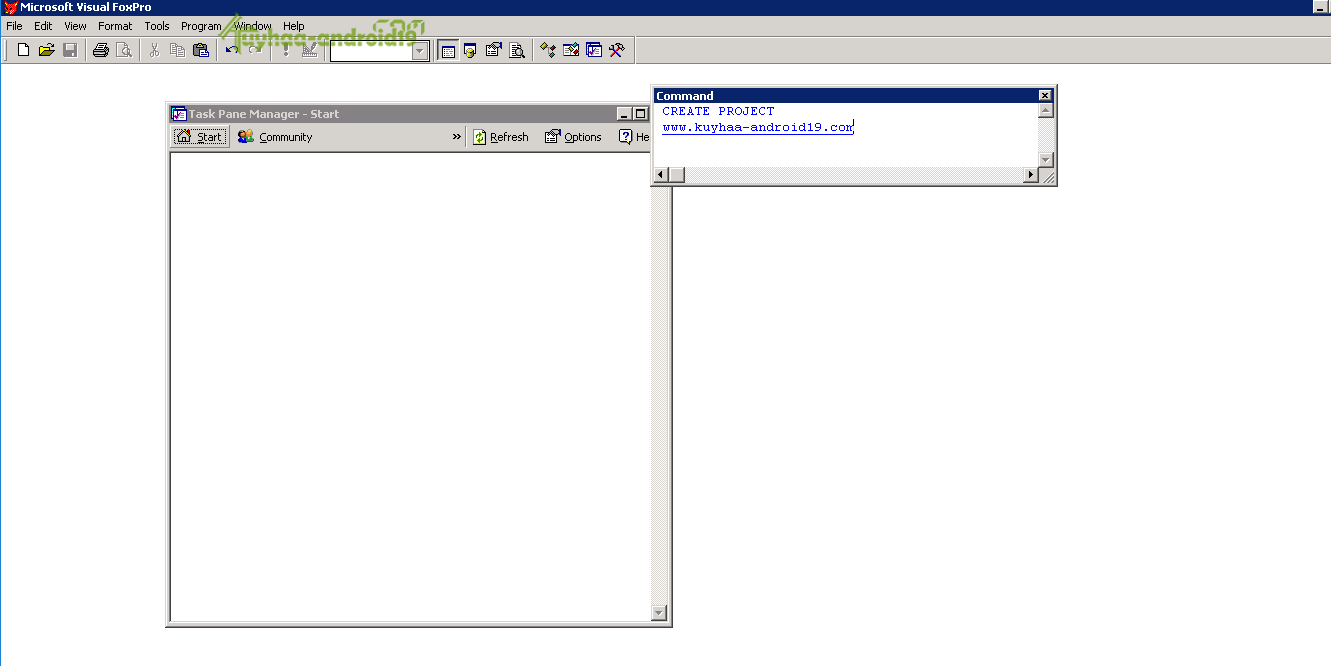Viewport: 1331px width, 666px height.
Task: Click the Command window horizontal scrollbar thumb
Action: click(677, 175)
